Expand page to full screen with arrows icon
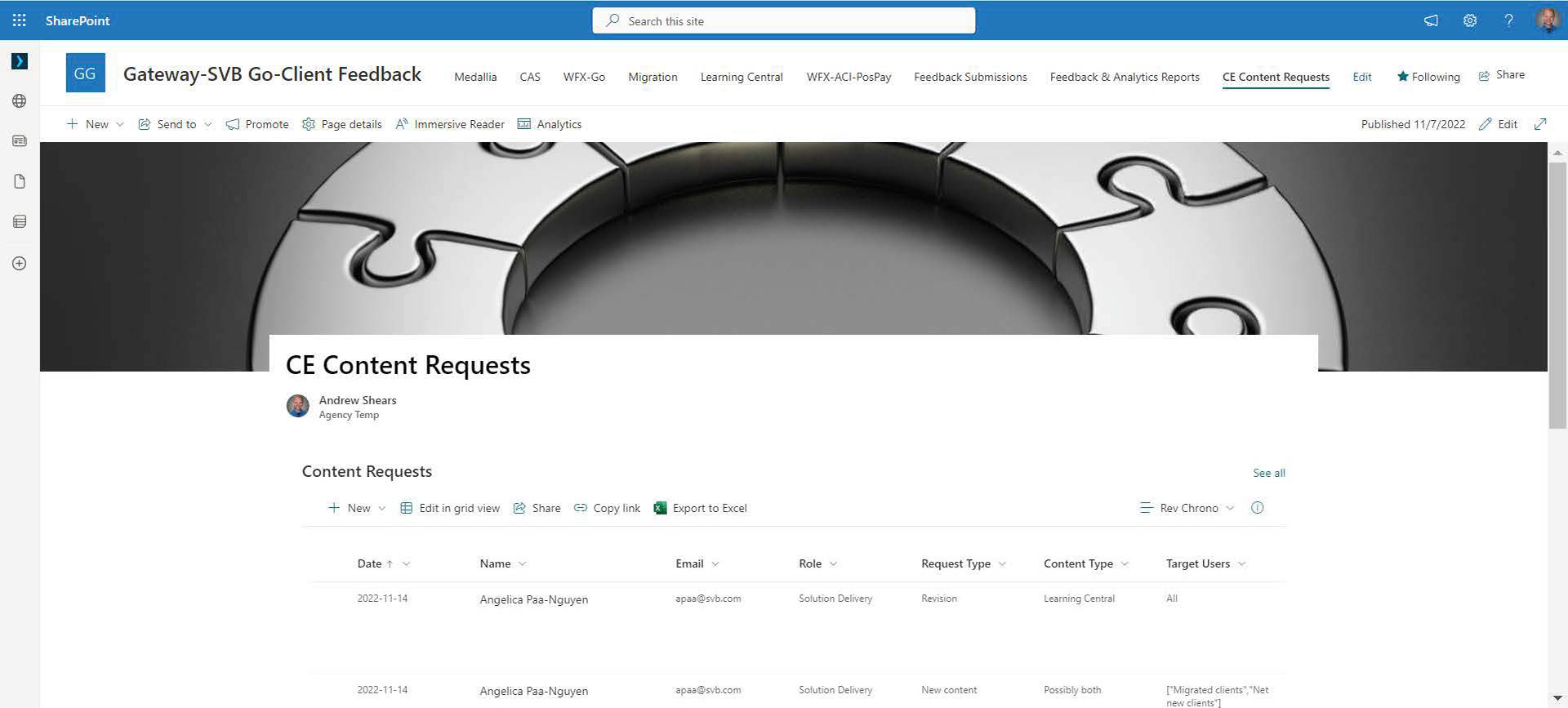Viewport: 1568px width, 708px height. click(1540, 124)
